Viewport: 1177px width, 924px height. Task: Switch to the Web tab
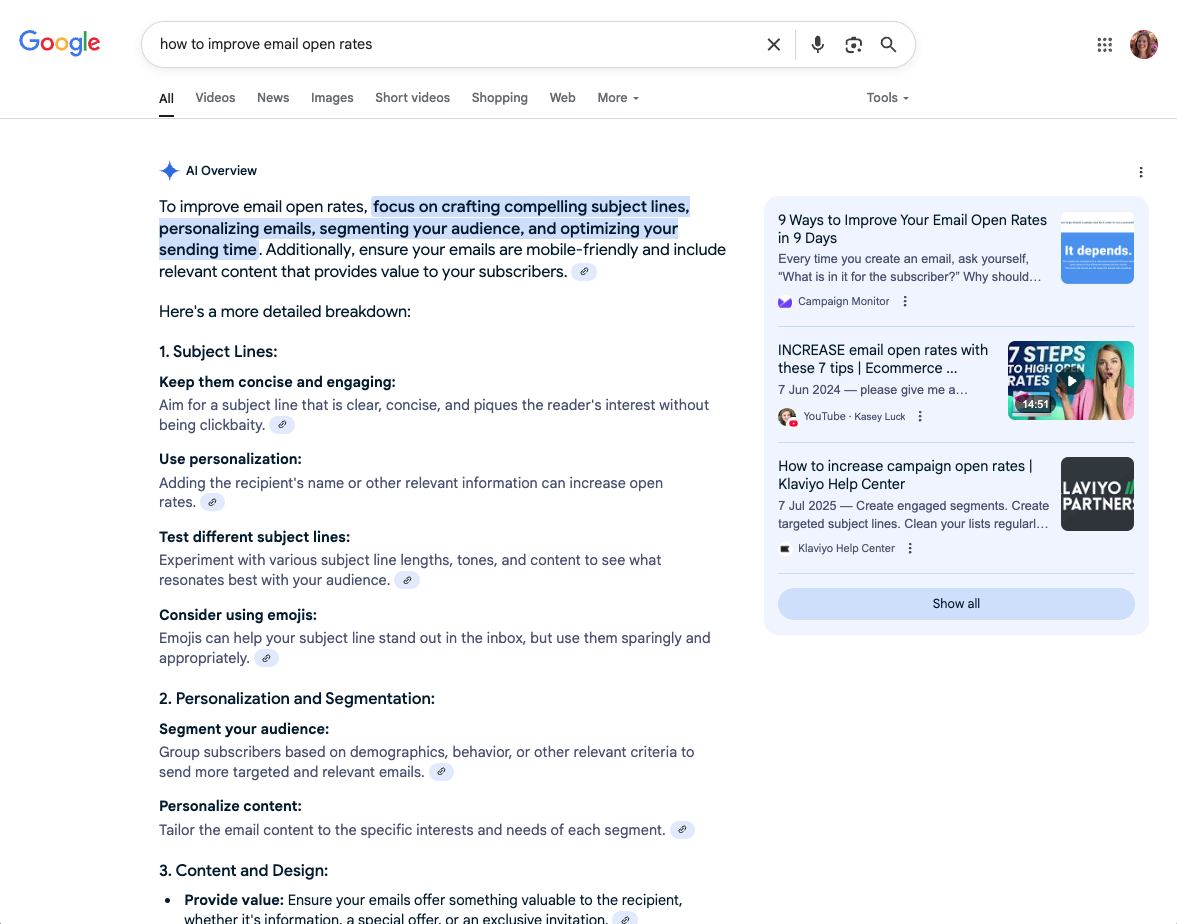click(x=562, y=98)
